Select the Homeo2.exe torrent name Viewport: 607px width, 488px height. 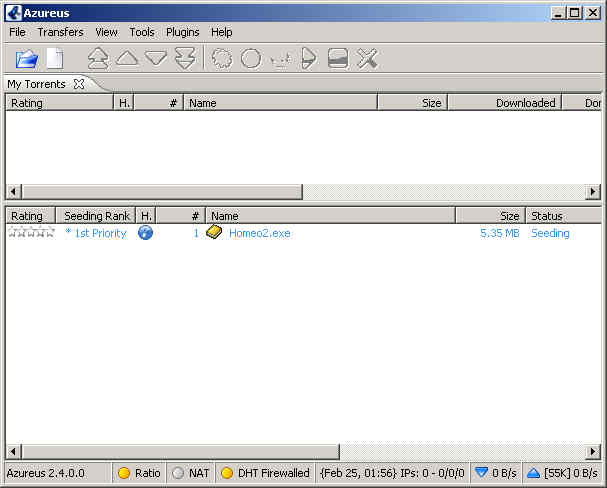(x=260, y=233)
